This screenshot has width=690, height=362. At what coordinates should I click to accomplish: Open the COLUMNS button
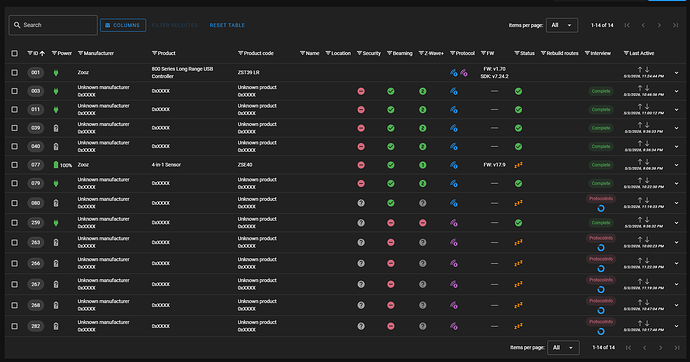pyautogui.click(x=123, y=25)
